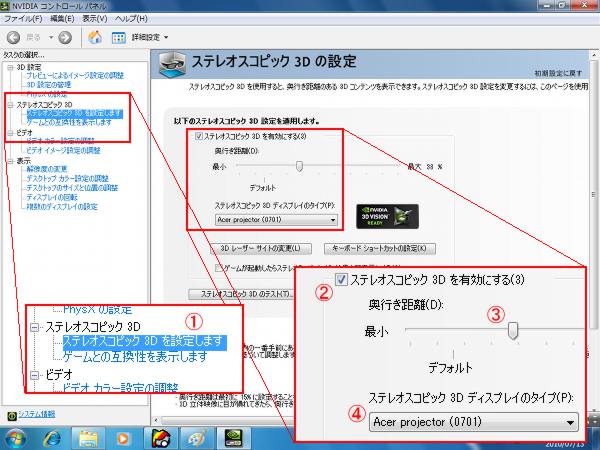Viewport: 600px width, 450px height.
Task: Click the 3D レーザー サイトの変更(L) button
Action: click(x=261, y=249)
